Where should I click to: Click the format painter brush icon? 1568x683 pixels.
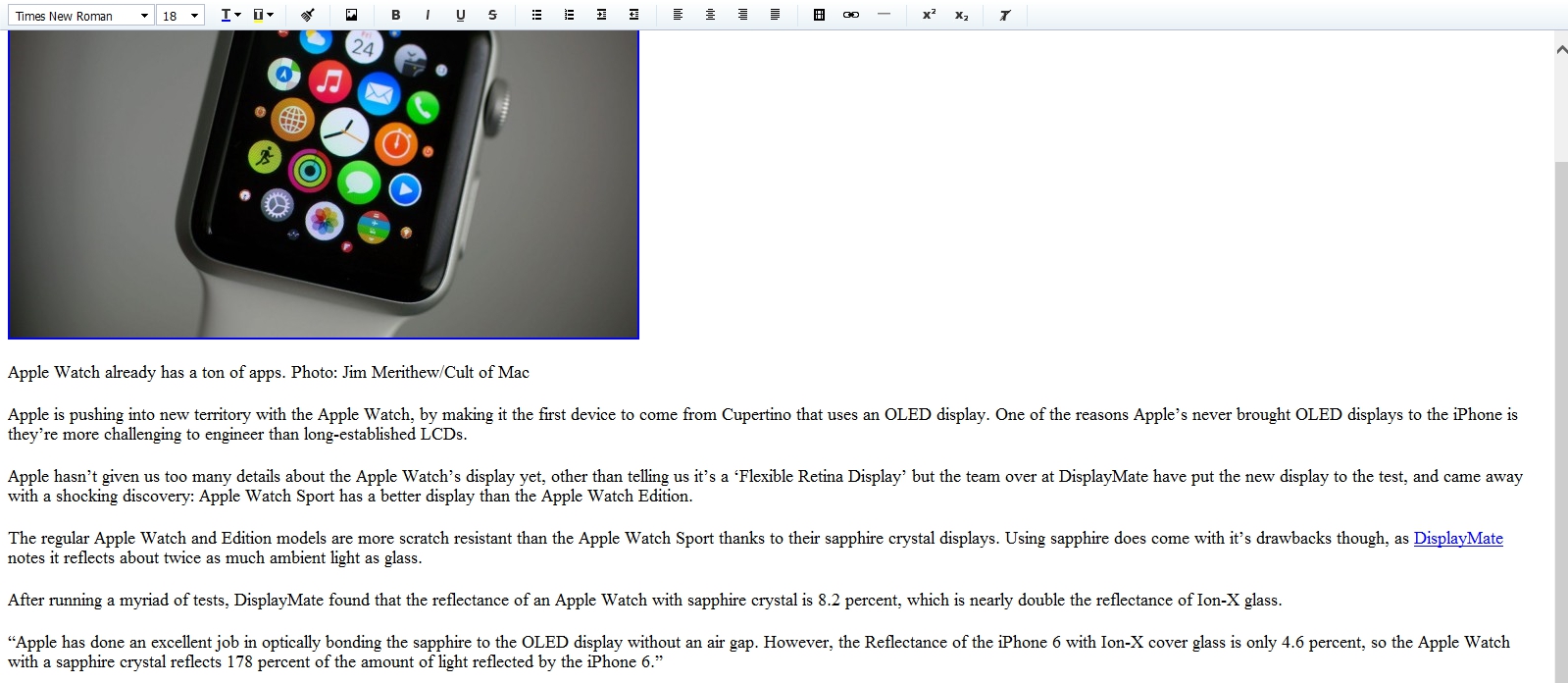[308, 15]
